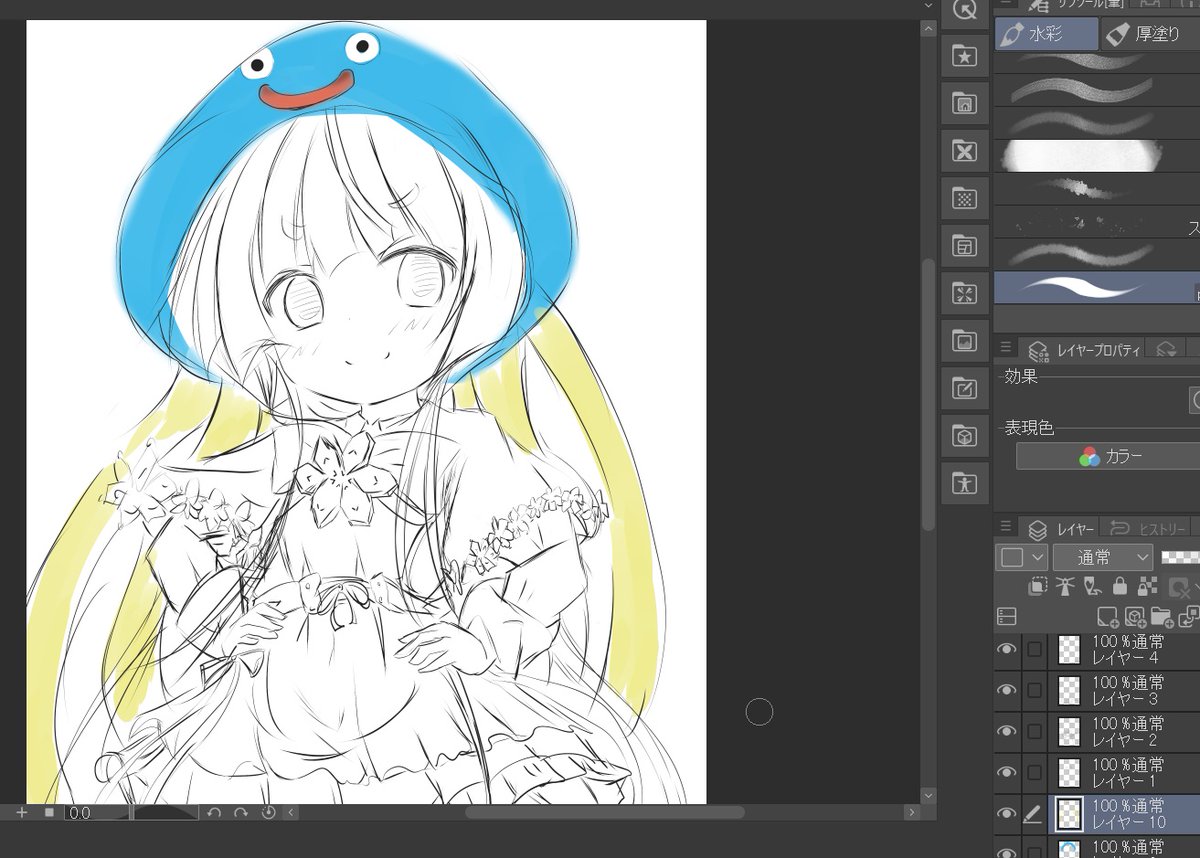
Task: Open the pose figure material folder
Action: pos(965,483)
